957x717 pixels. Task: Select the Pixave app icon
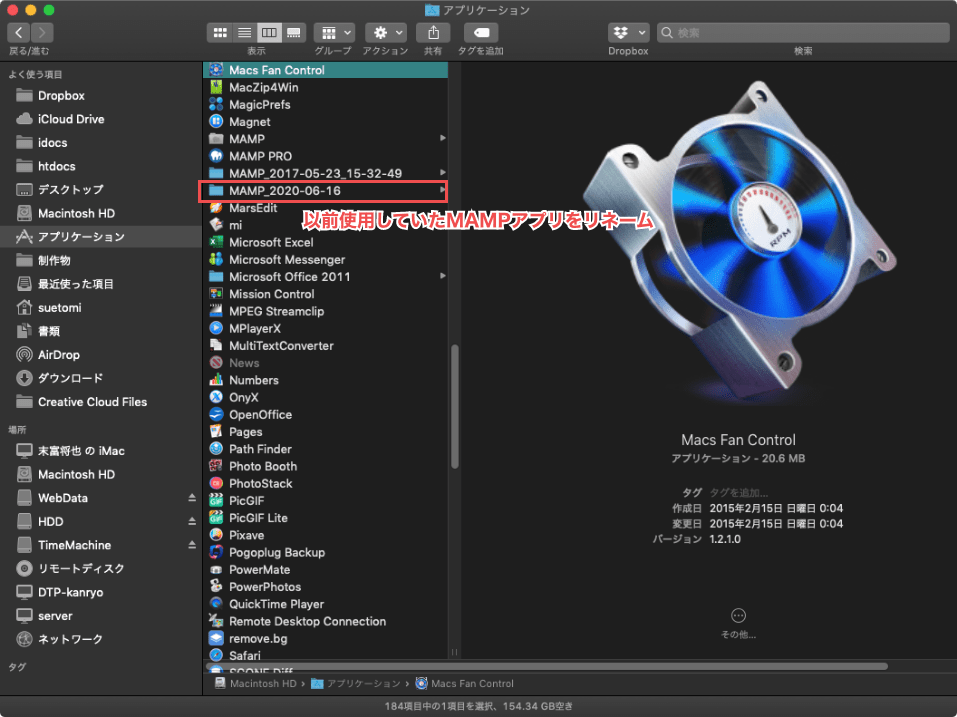216,535
